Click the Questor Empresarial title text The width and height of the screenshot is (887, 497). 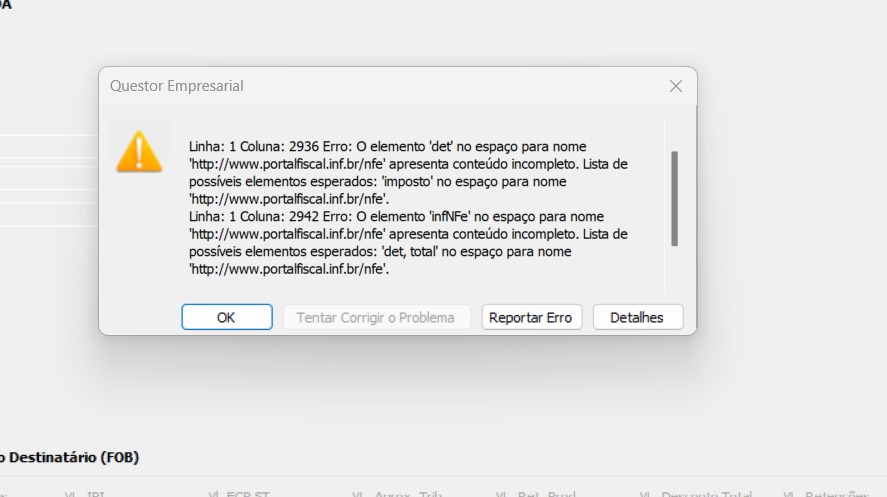[176, 86]
